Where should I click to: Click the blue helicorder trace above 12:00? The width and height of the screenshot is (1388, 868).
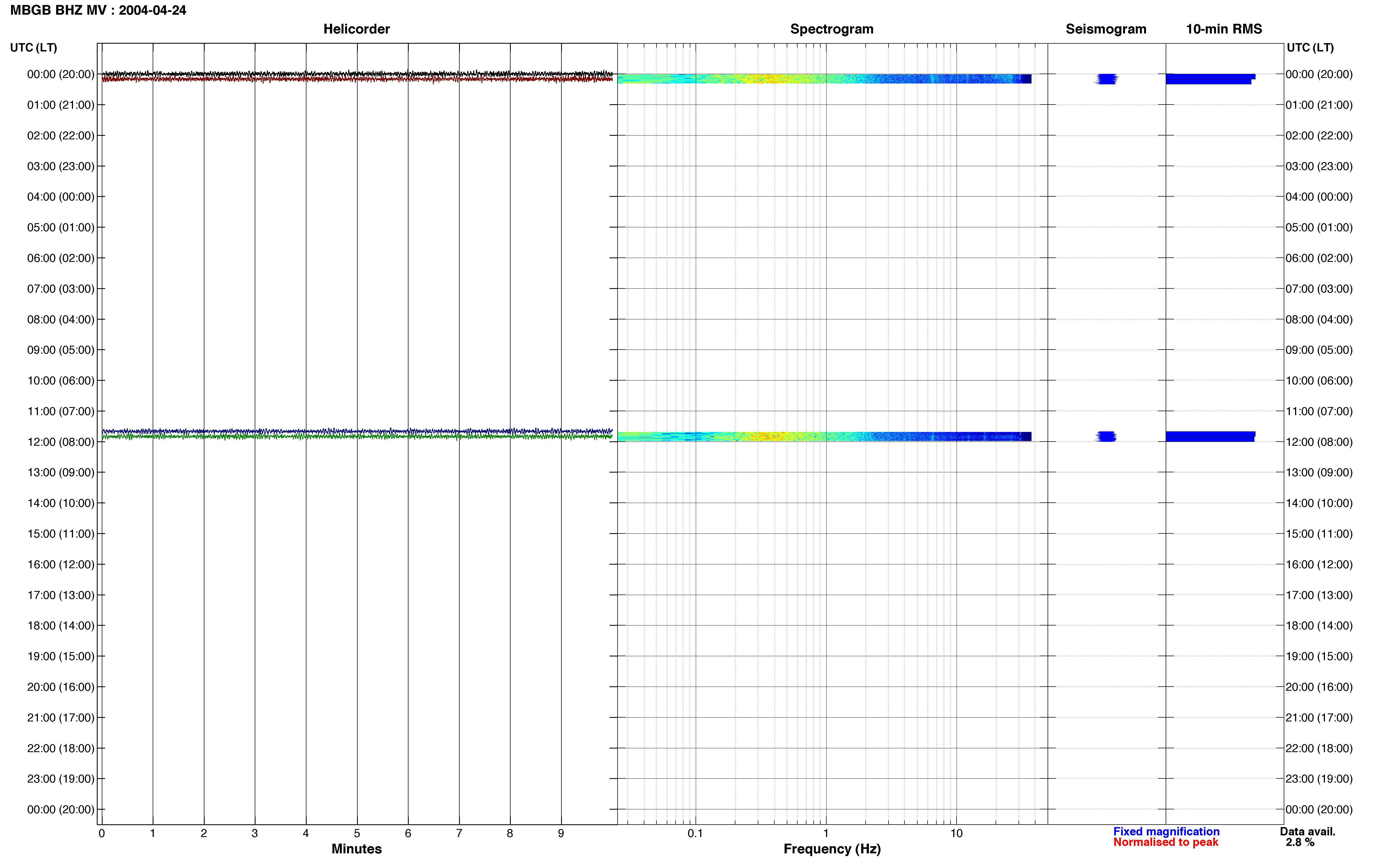coord(357,431)
